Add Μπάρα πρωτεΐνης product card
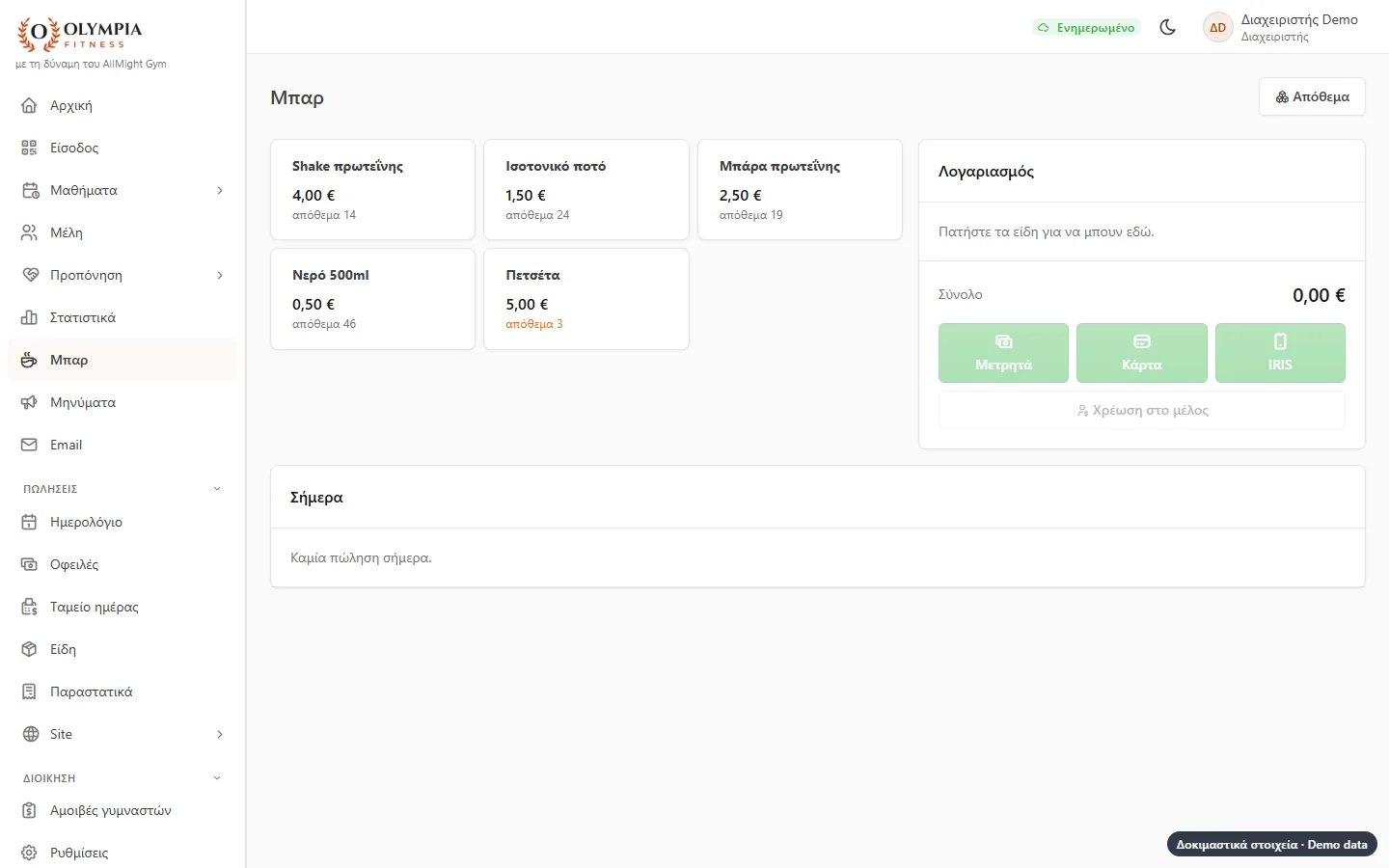Image resolution: width=1389 pixels, height=868 pixels. click(800, 190)
